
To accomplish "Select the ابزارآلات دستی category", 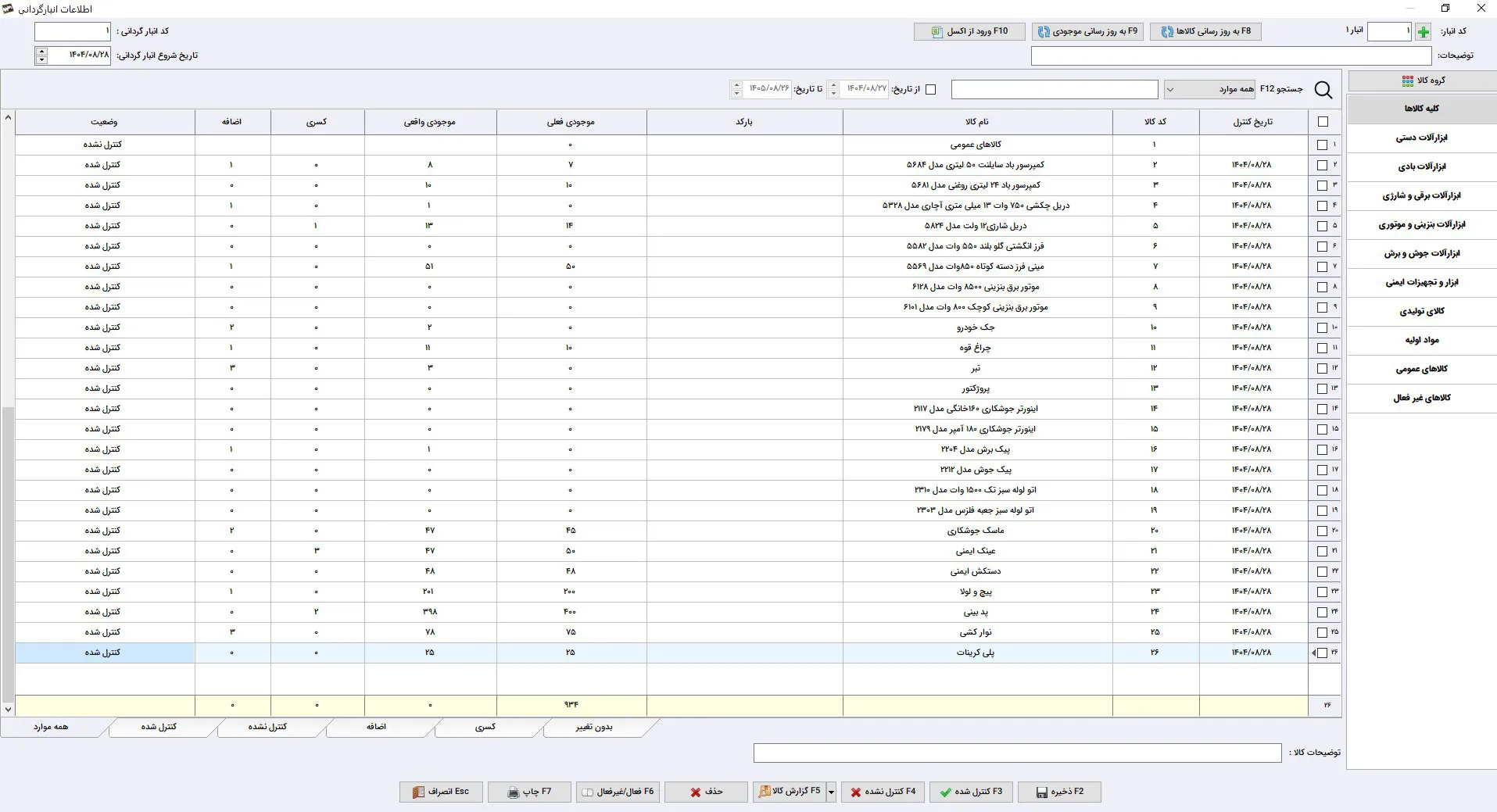I will [x=1421, y=138].
